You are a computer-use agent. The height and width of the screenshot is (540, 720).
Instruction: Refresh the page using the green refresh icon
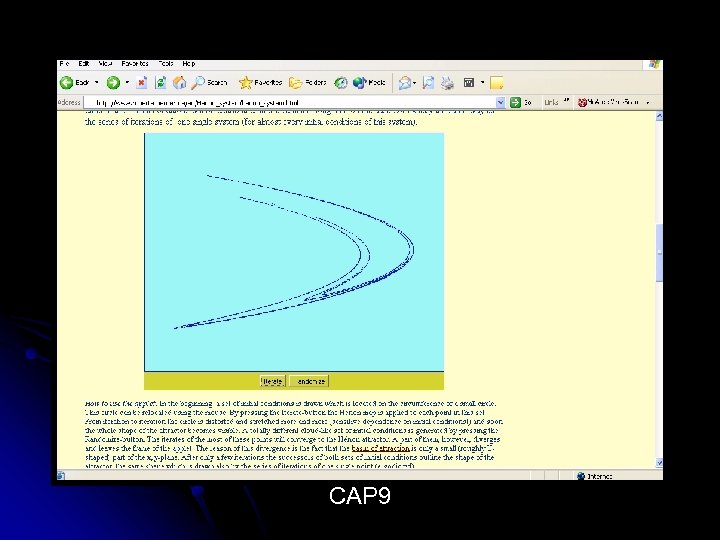coord(160,83)
